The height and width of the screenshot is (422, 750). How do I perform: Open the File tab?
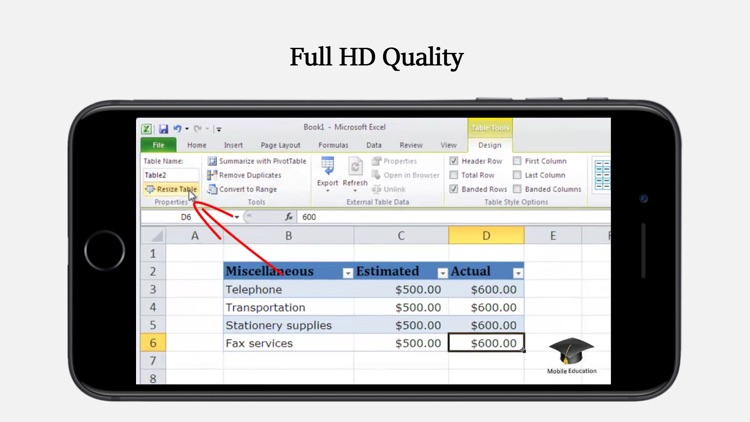[x=158, y=145]
